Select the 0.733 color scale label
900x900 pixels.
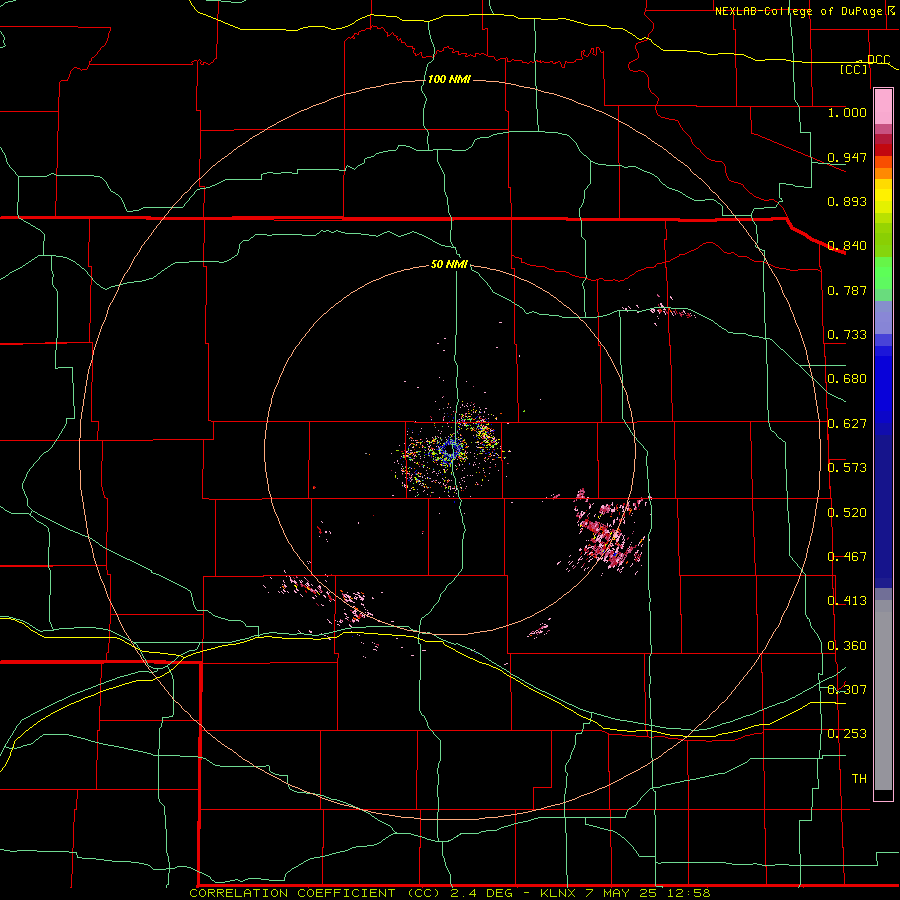(847, 335)
